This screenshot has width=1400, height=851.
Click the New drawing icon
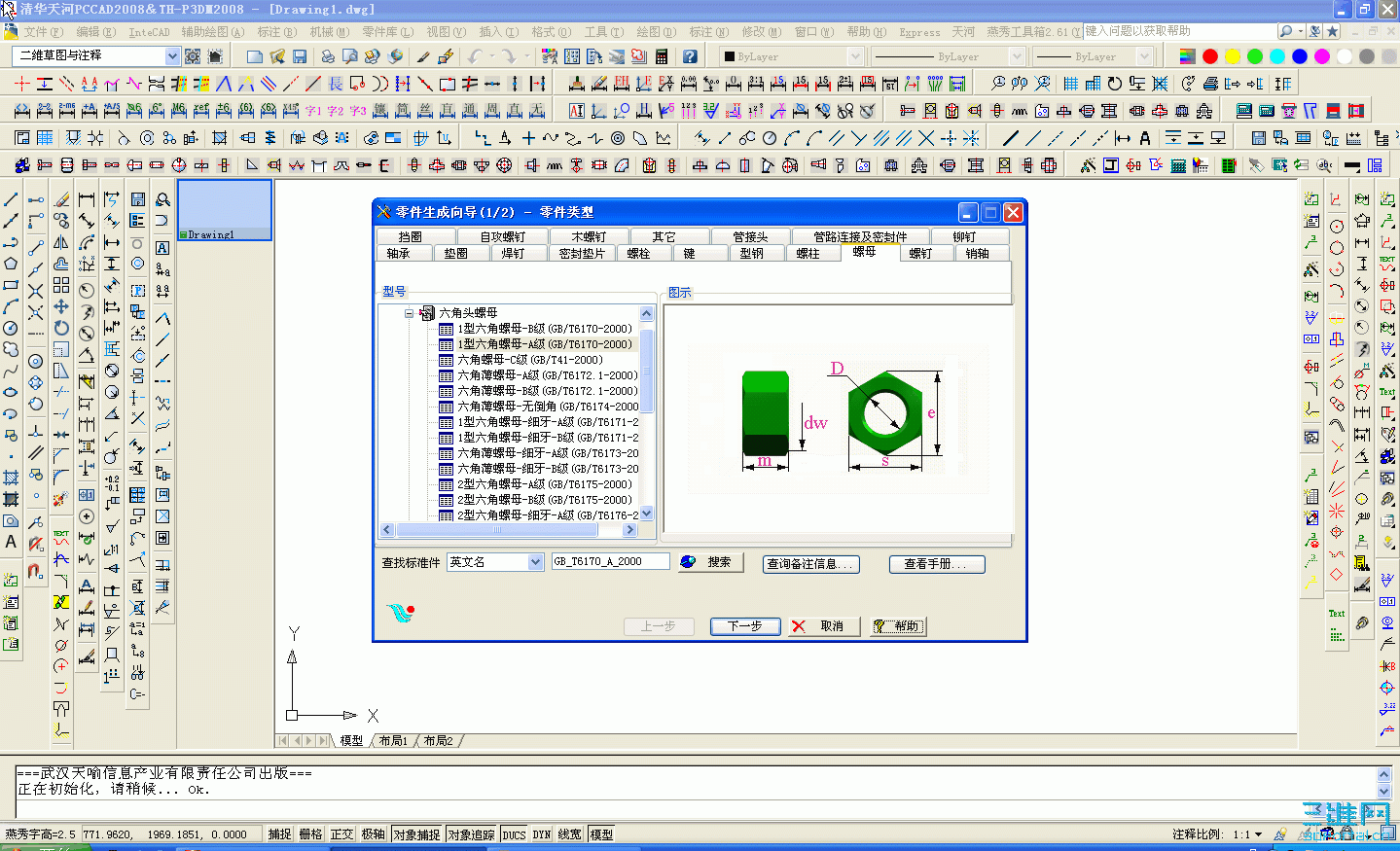point(254,56)
